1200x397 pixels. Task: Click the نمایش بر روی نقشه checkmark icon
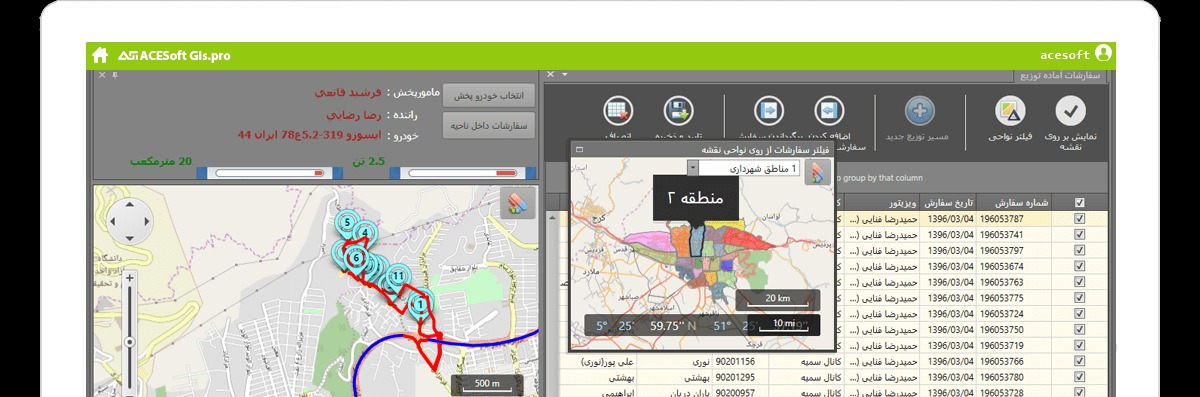click(1070, 110)
